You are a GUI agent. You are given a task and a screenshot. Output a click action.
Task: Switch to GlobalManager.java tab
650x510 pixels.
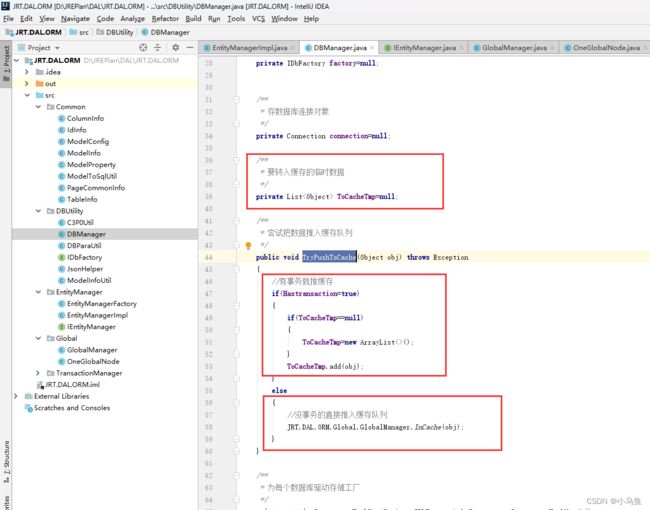[x=508, y=47]
